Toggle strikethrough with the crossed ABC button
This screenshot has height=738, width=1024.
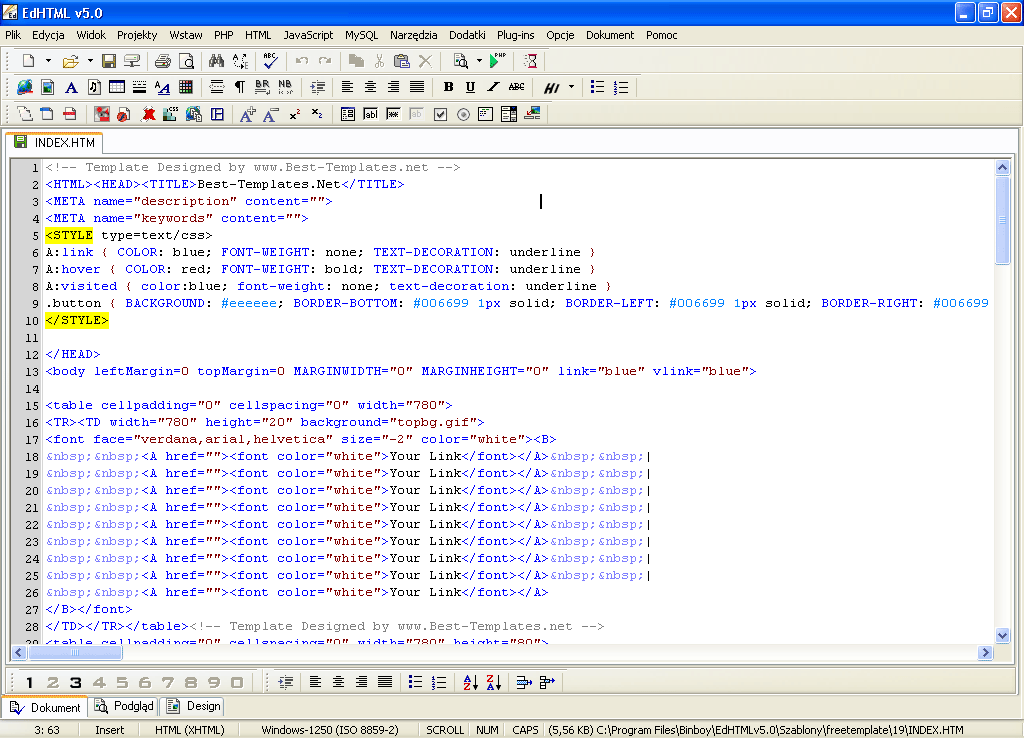517,87
